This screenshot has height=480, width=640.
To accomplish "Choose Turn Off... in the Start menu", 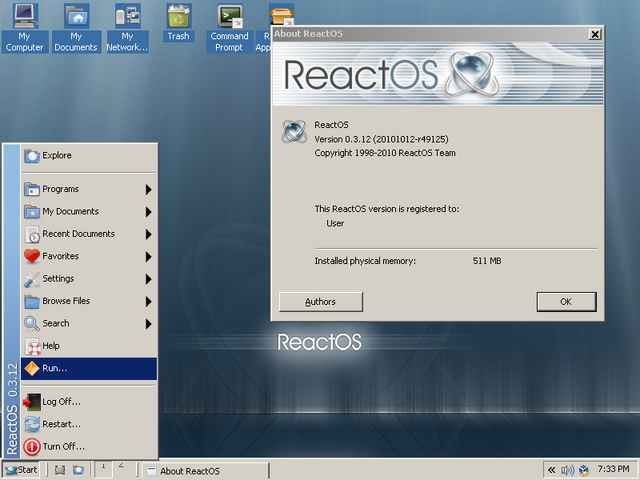I will [89, 447].
